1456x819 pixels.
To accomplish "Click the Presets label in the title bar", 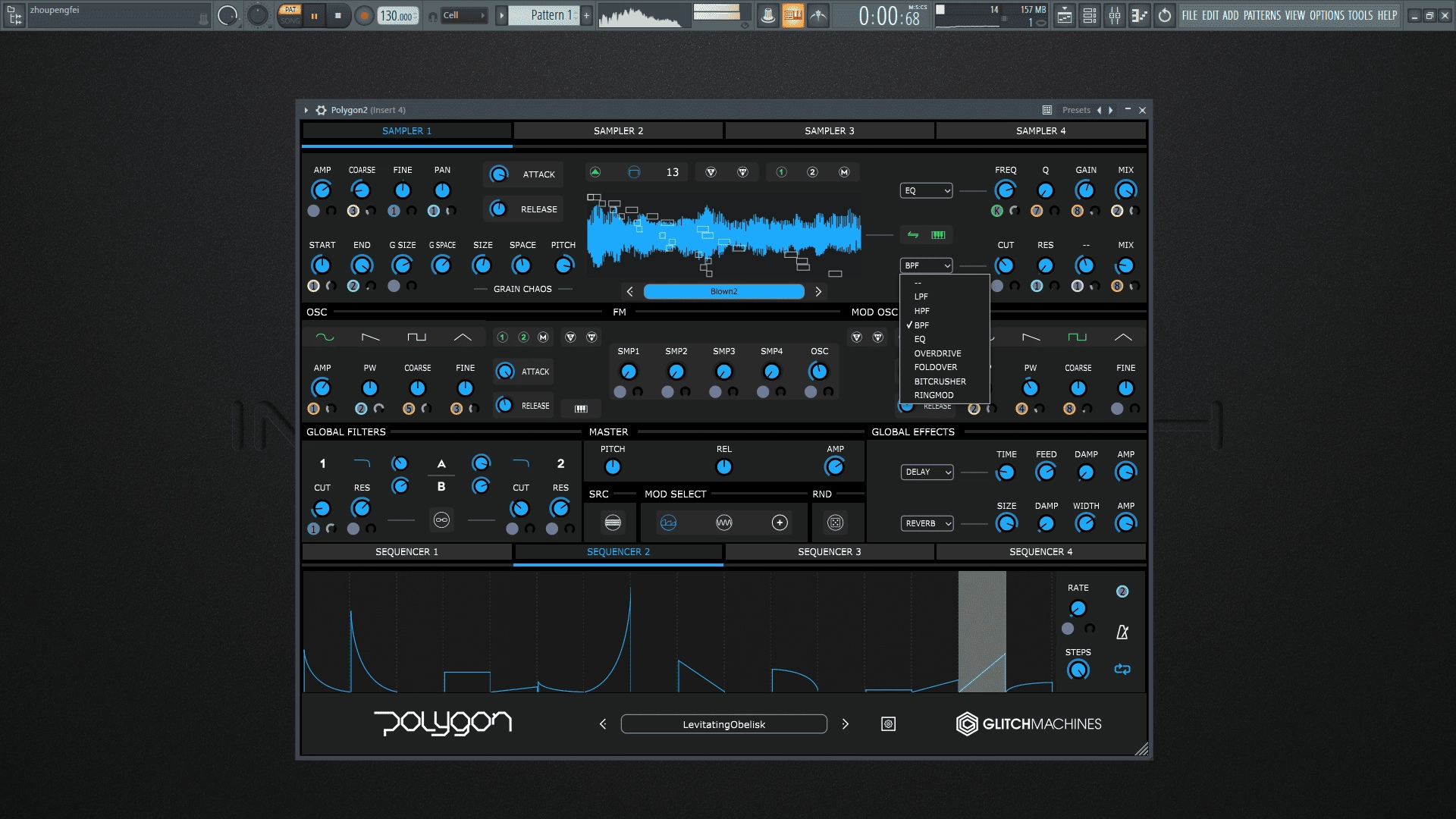I will [x=1076, y=110].
